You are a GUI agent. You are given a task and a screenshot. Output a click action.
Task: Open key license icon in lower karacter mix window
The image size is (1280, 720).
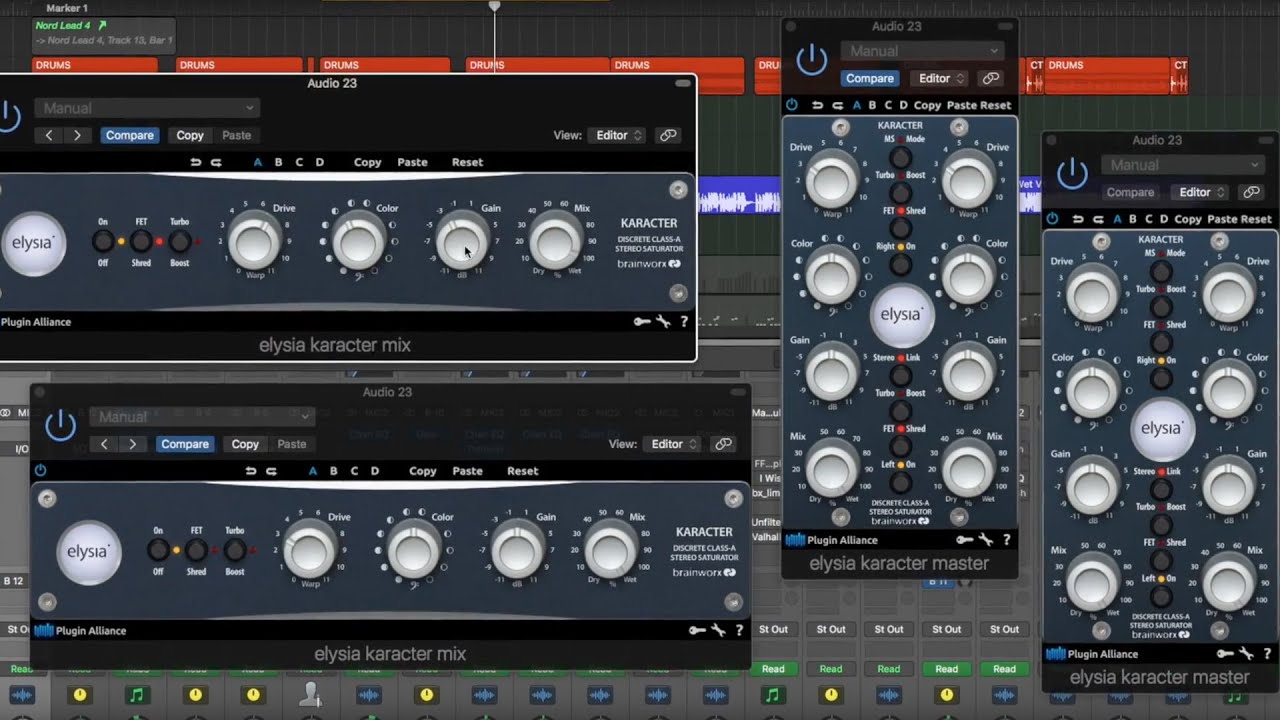click(697, 630)
